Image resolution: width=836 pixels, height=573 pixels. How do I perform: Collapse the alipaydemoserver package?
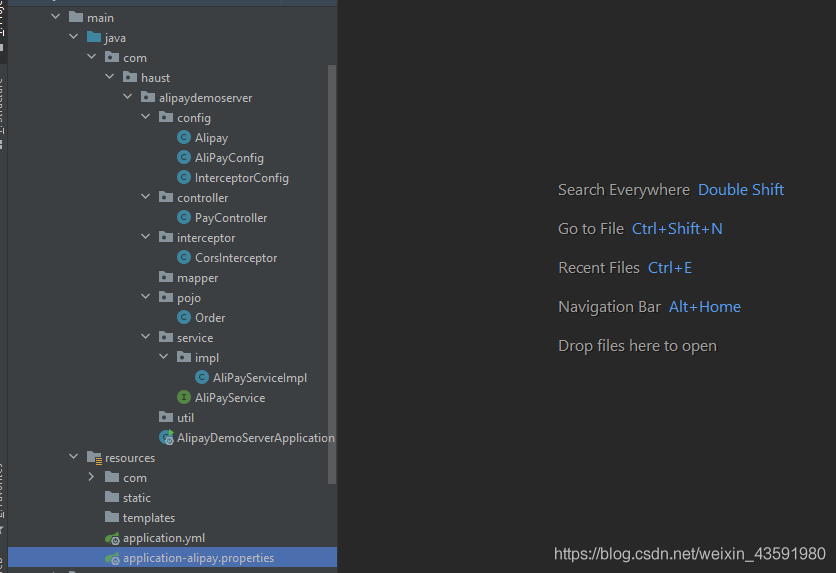(x=128, y=98)
